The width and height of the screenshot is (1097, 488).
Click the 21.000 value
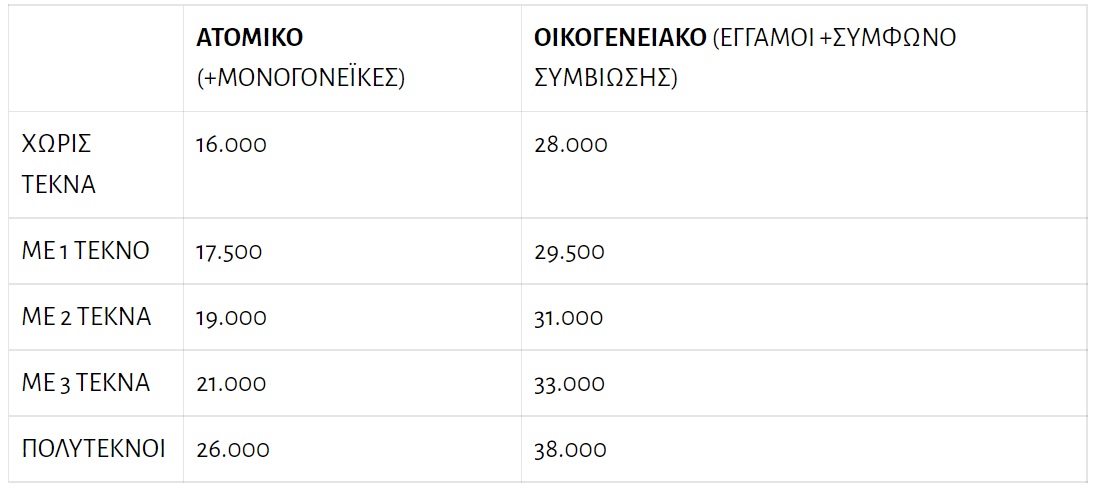231,384
